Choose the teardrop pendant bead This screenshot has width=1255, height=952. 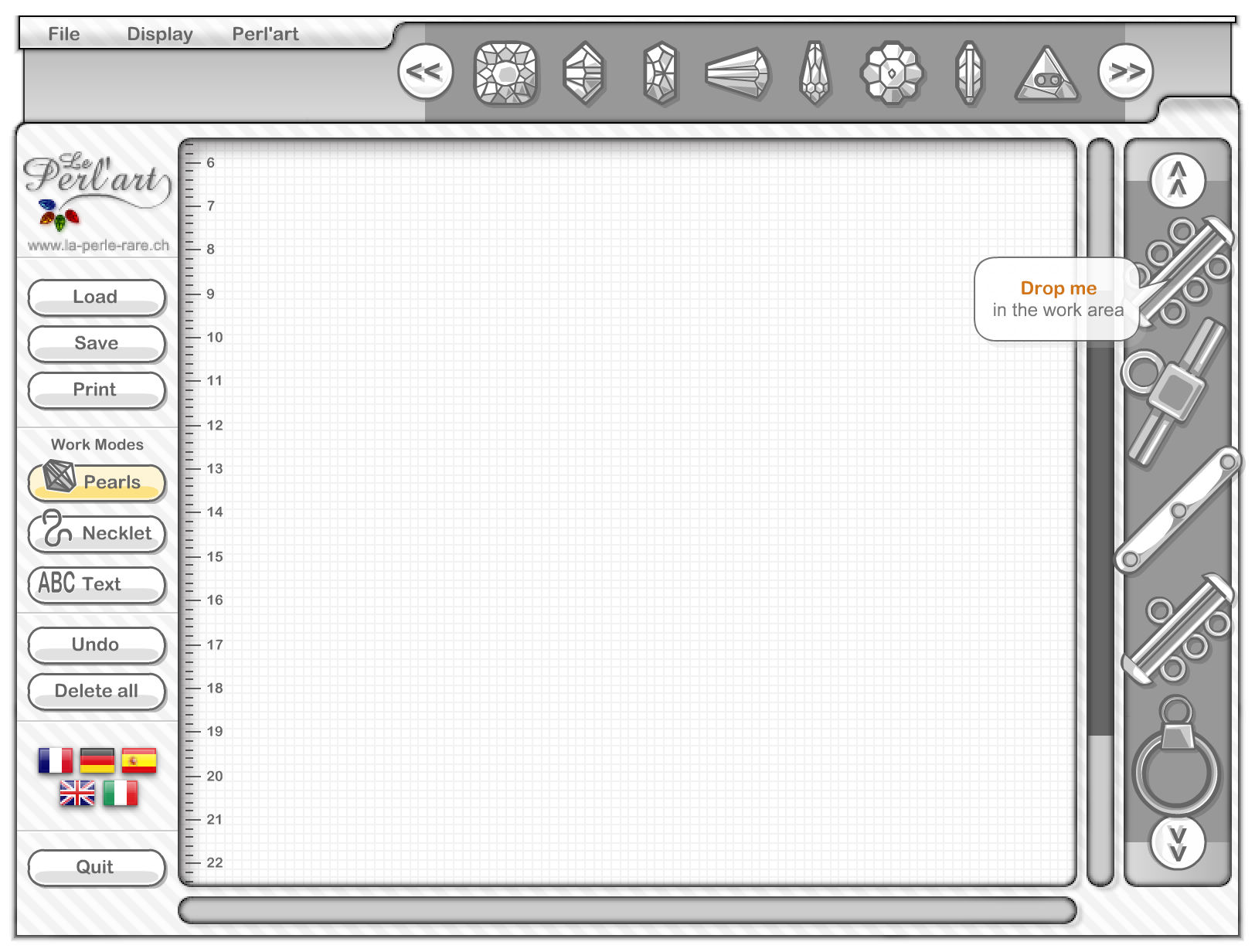tap(815, 73)
